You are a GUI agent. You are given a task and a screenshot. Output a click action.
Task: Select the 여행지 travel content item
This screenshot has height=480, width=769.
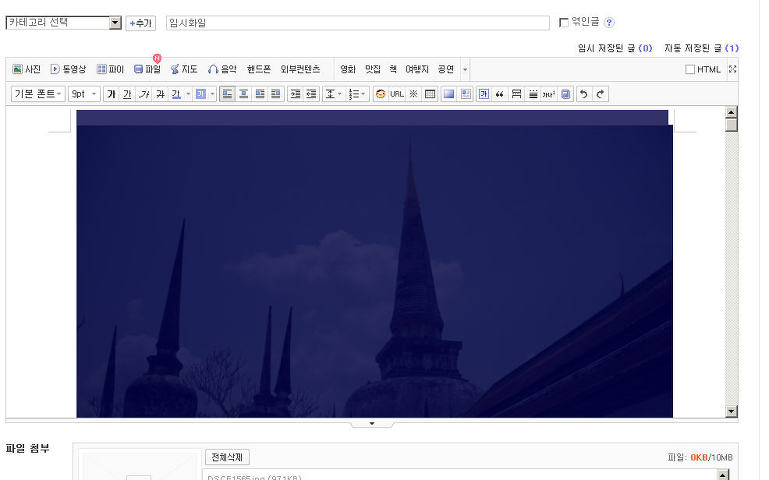(417, 69)
